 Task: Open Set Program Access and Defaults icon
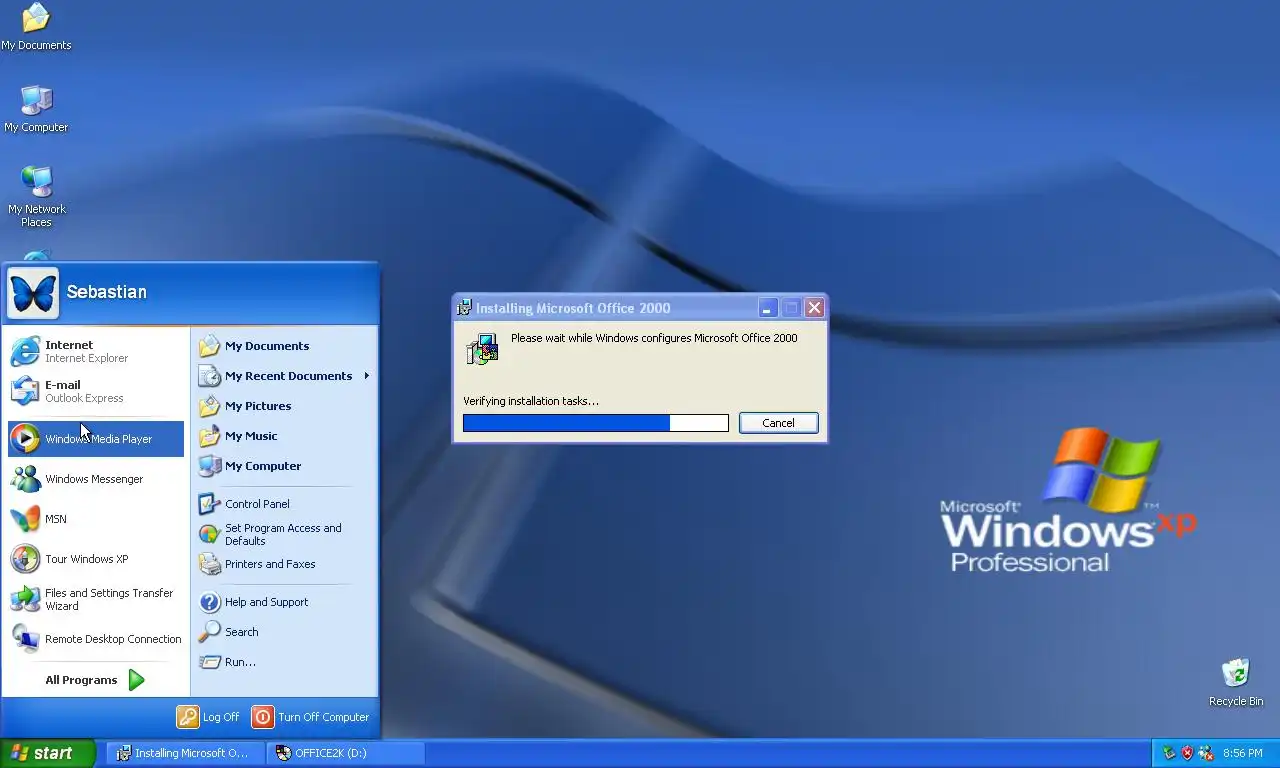[209, 534]
